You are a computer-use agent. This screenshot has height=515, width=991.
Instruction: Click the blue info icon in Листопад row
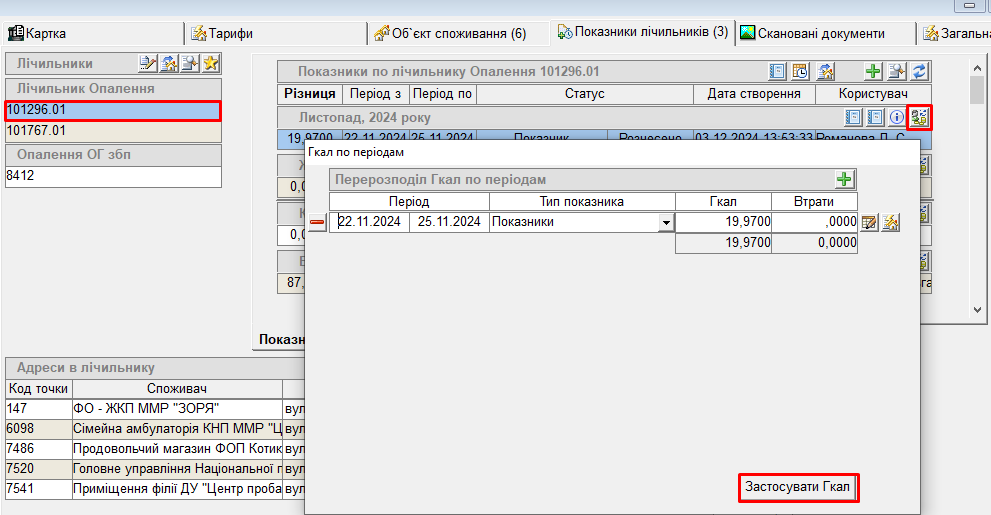pos(897,117)
